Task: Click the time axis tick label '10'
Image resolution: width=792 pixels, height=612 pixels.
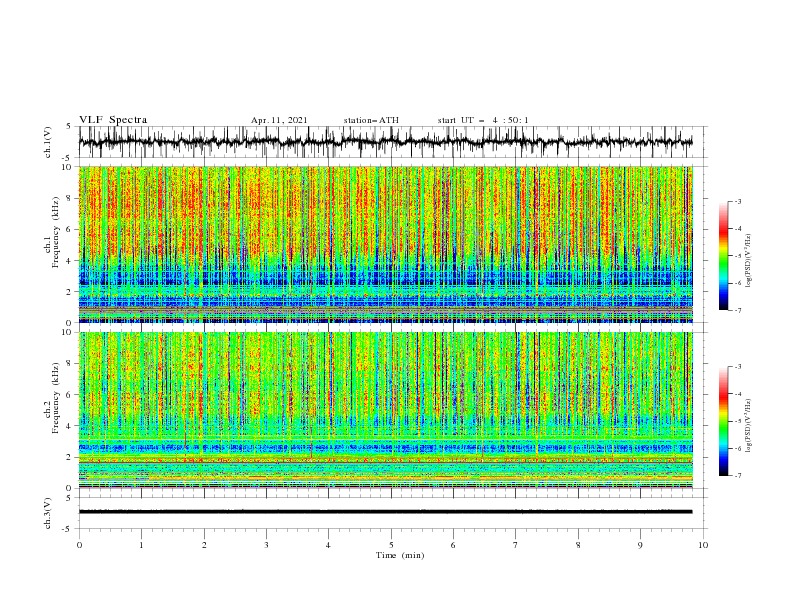Action: click(703, 545)
